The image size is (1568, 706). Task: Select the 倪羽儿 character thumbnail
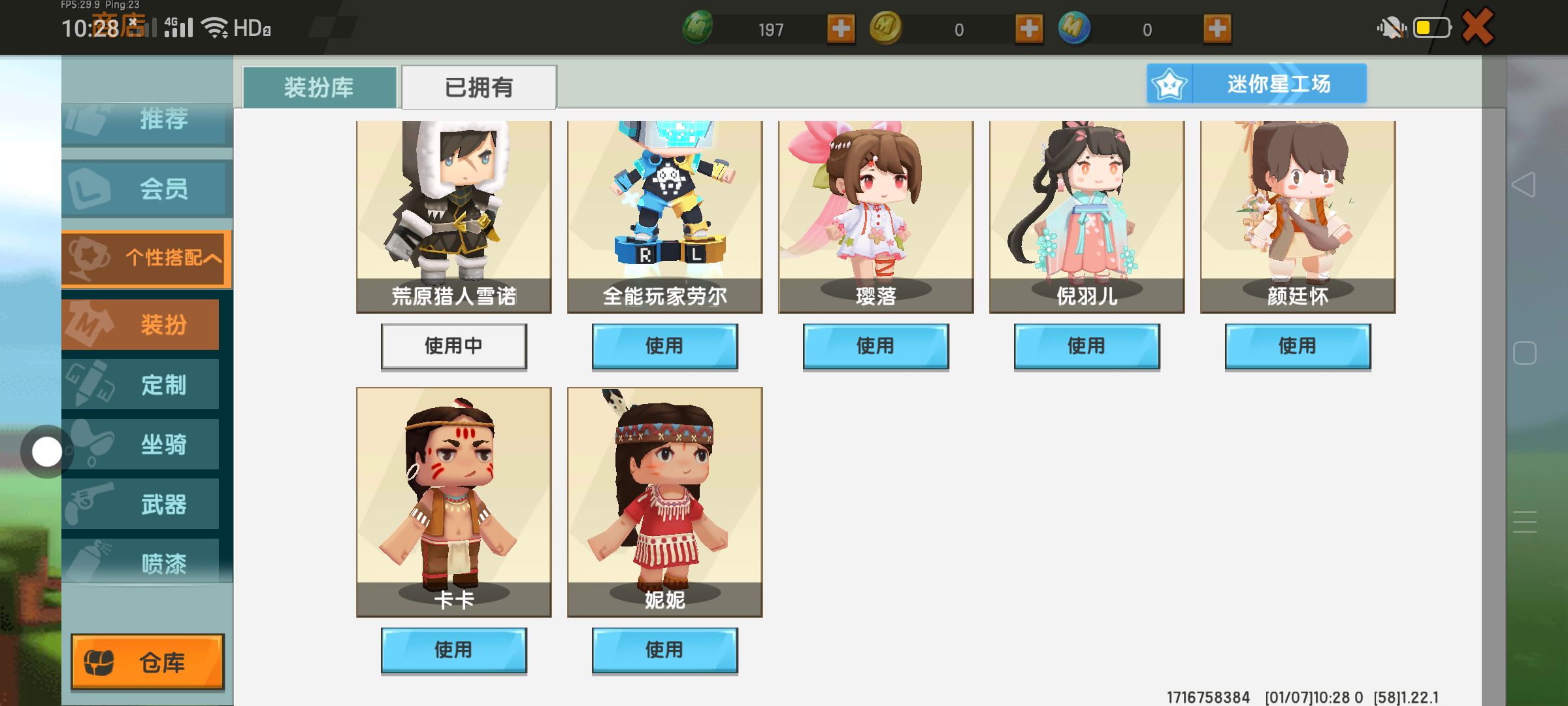click(1086, 217)
